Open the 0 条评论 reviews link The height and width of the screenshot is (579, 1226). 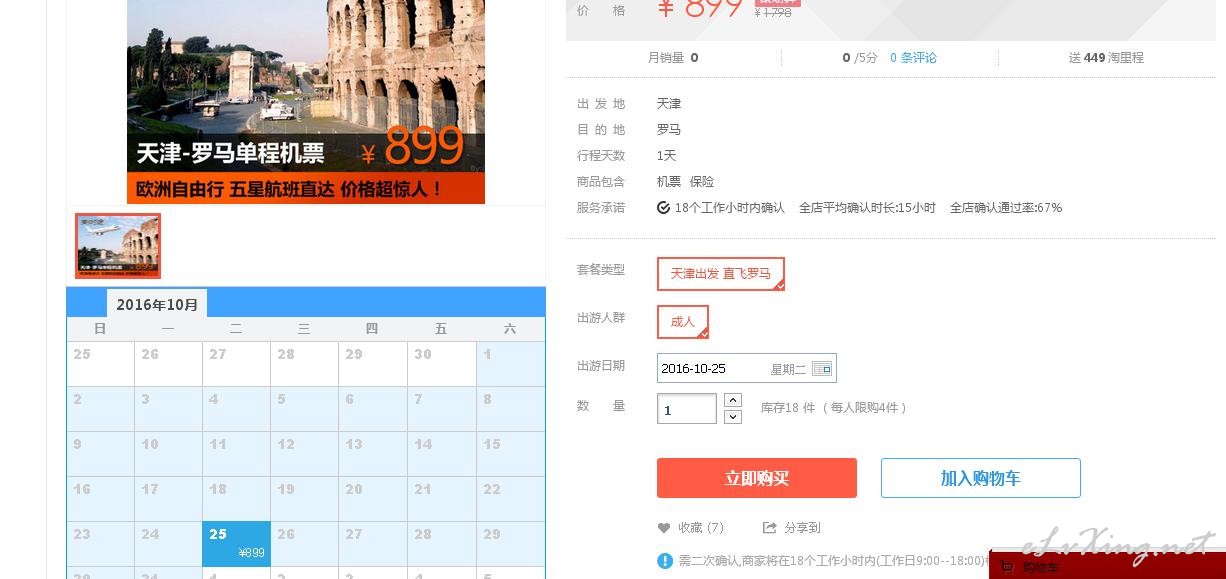pos(913,58)
